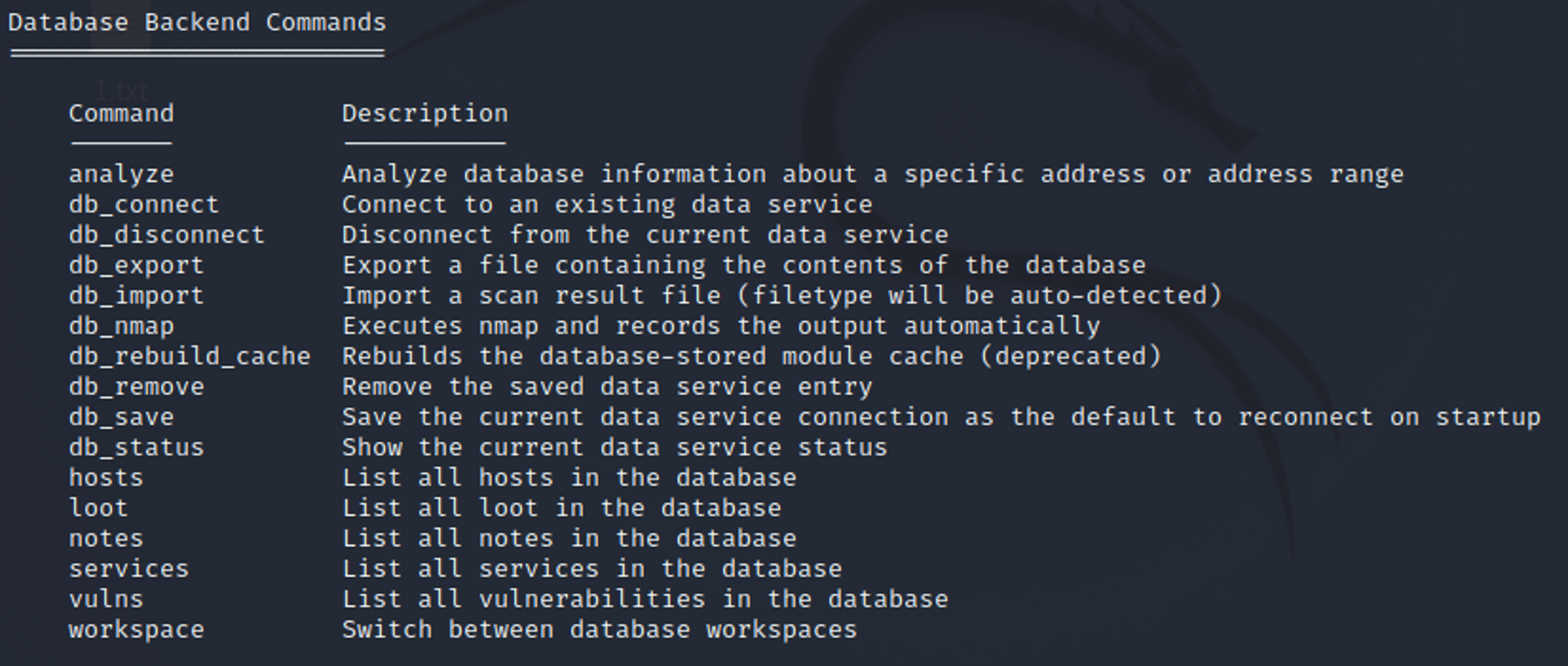This screenshot has height=666, width=1568.
Task: Select the db_connect command name
Action: [x=143, y=205]
